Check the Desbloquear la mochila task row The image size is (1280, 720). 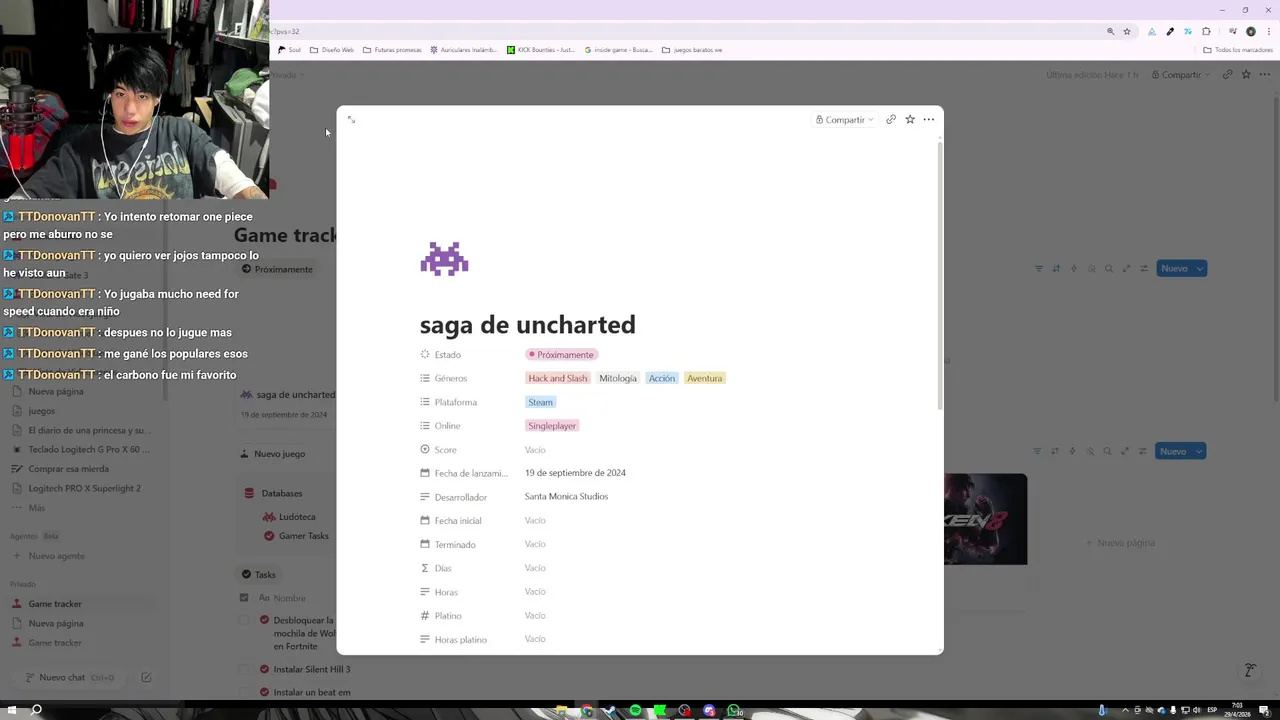pos(244,620)
